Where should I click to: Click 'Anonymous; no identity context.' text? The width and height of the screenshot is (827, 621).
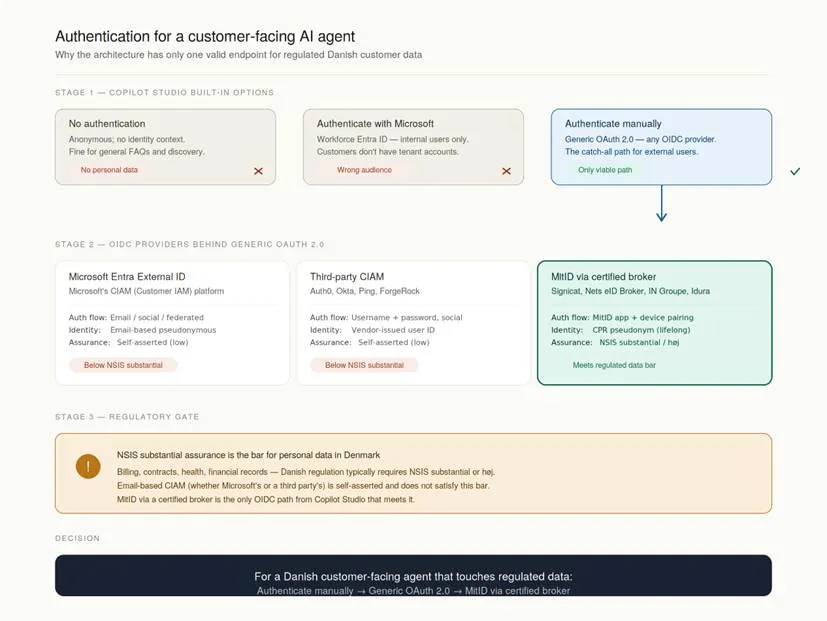[127, 139]
